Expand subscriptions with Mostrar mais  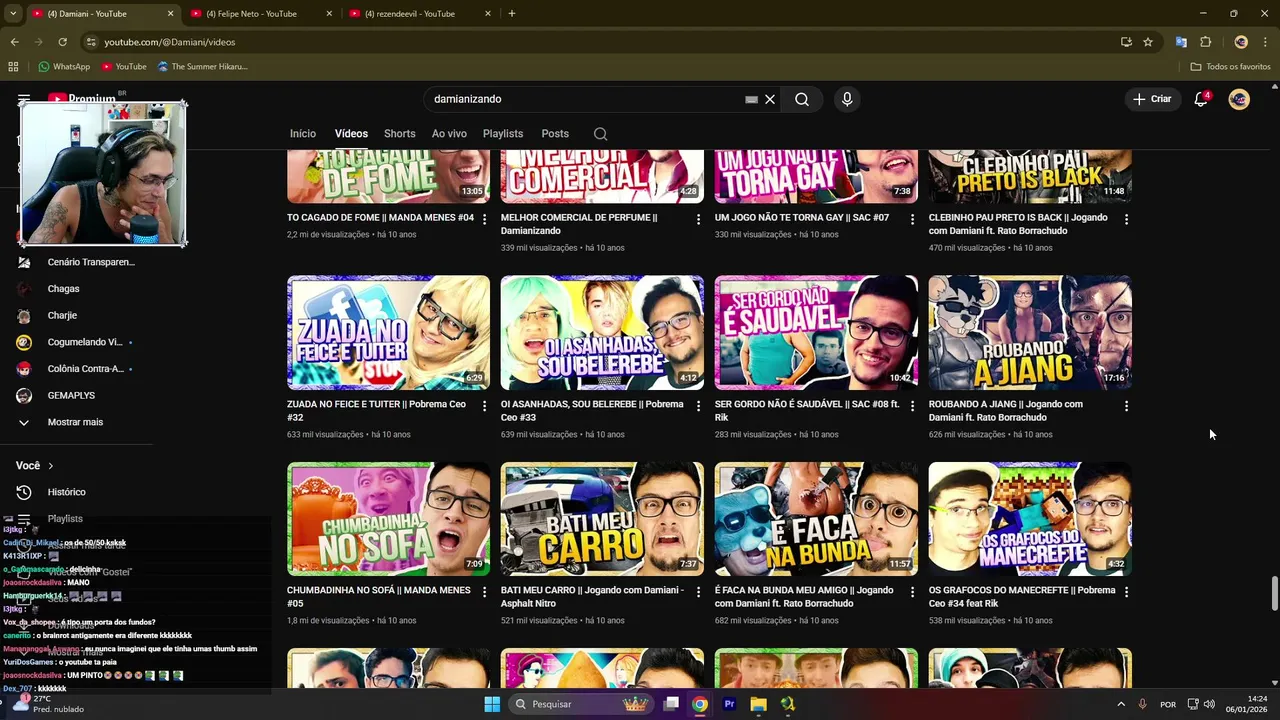(x=76, y=422)
